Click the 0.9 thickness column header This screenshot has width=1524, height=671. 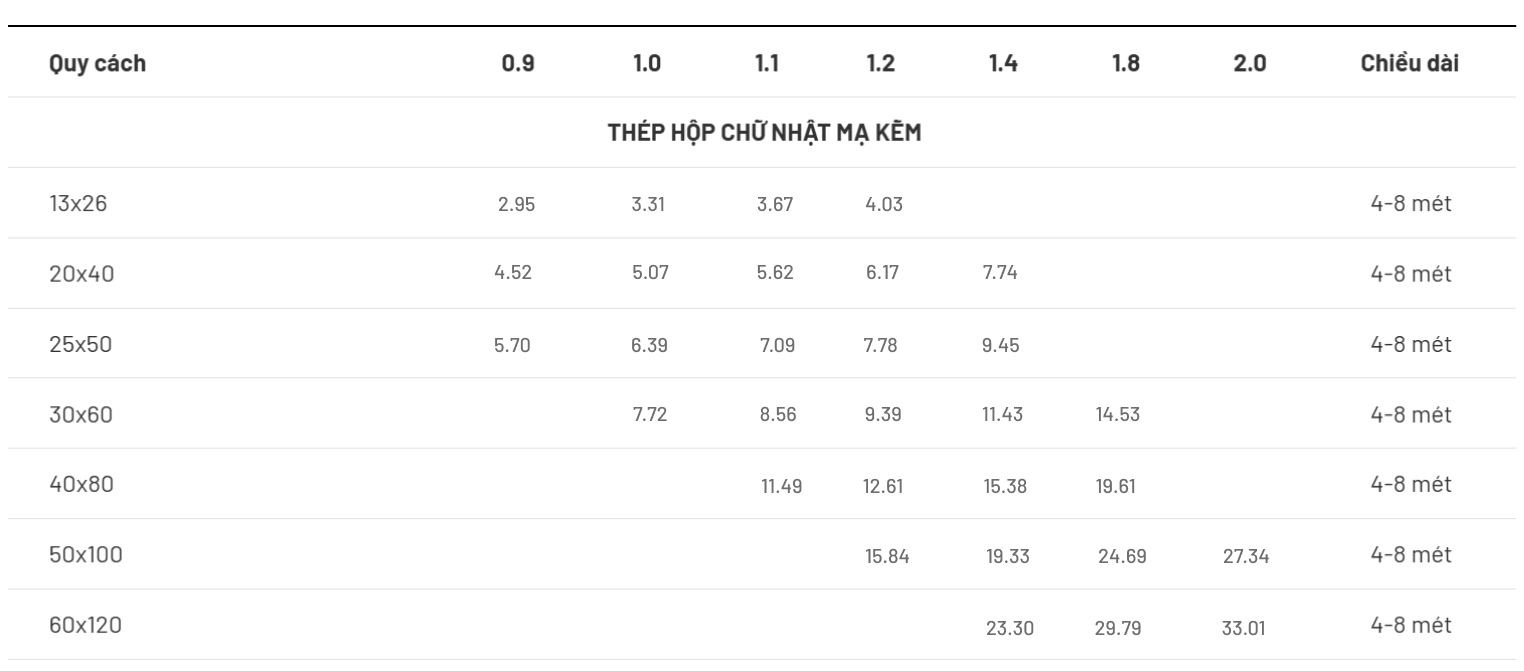tap(517, 64)
